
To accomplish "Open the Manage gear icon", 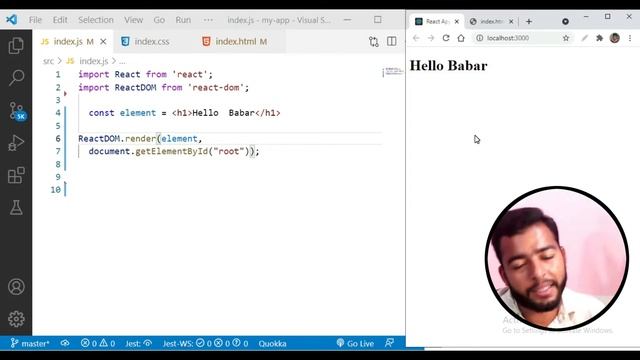I will tap(16, 319).
